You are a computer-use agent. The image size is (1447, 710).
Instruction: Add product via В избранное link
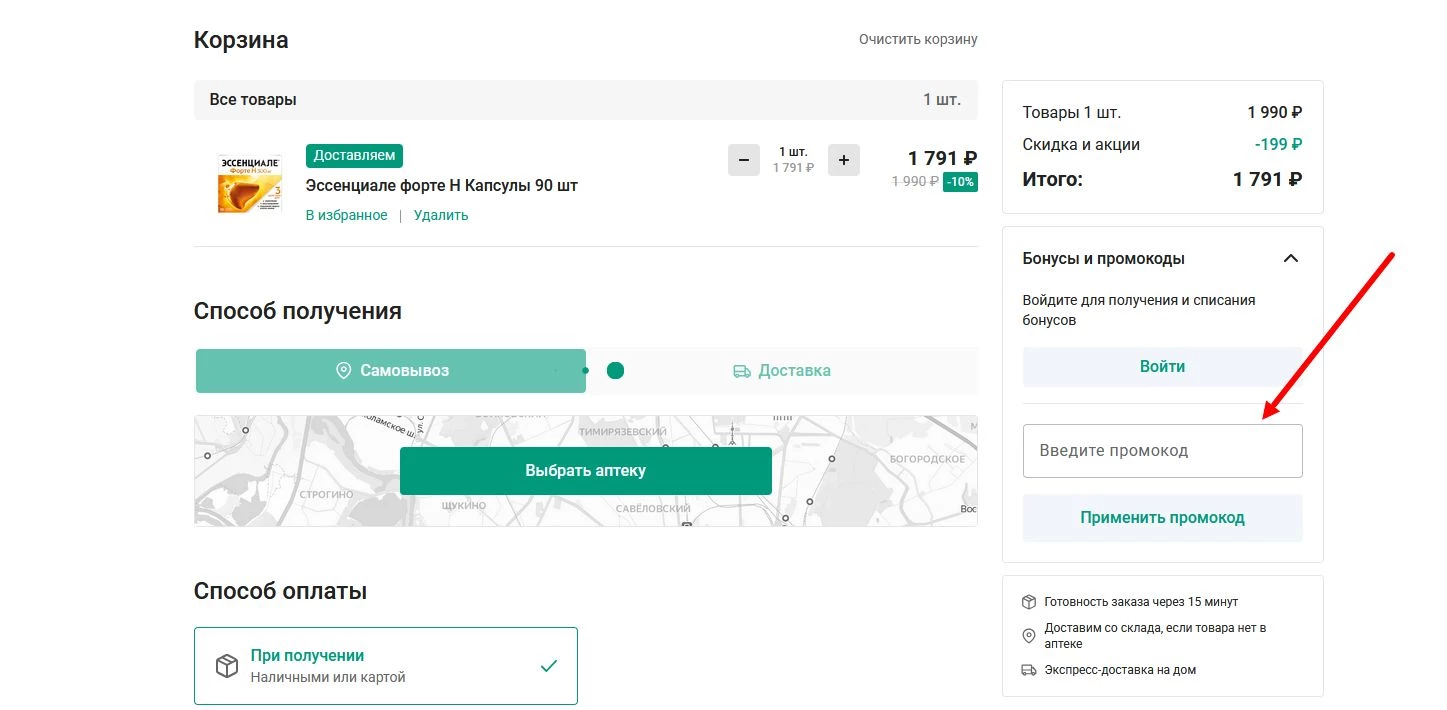(346, 215)
